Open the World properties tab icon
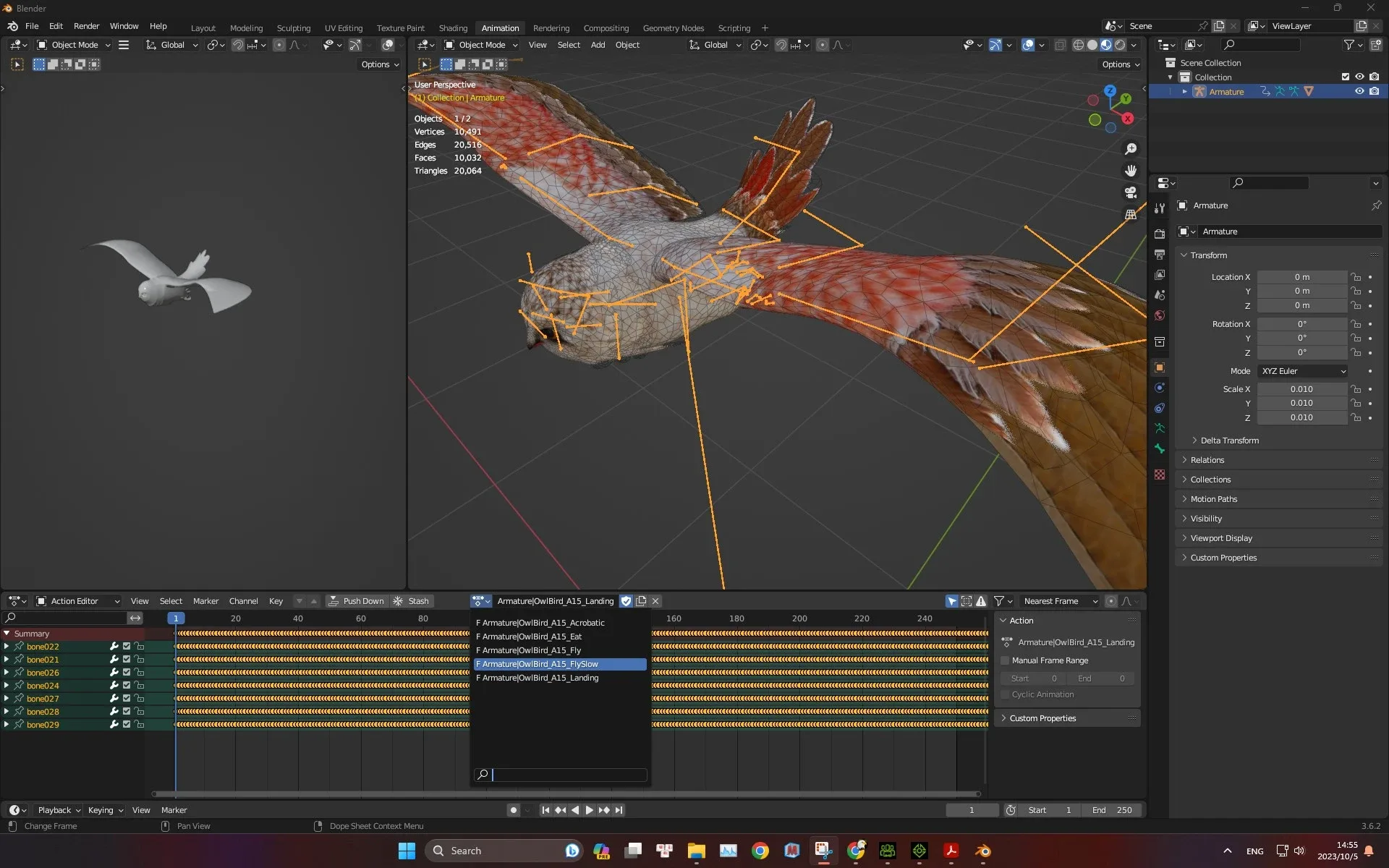 [1160, 315]
